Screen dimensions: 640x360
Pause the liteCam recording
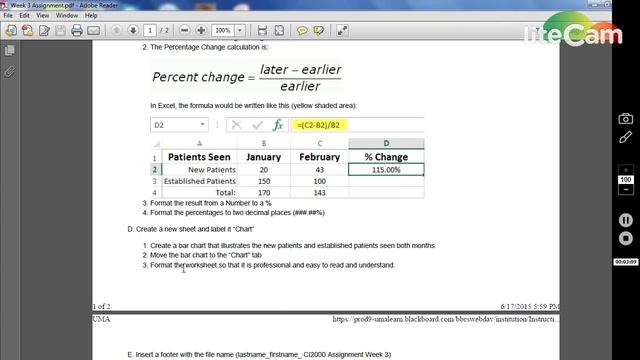[625, 220]
